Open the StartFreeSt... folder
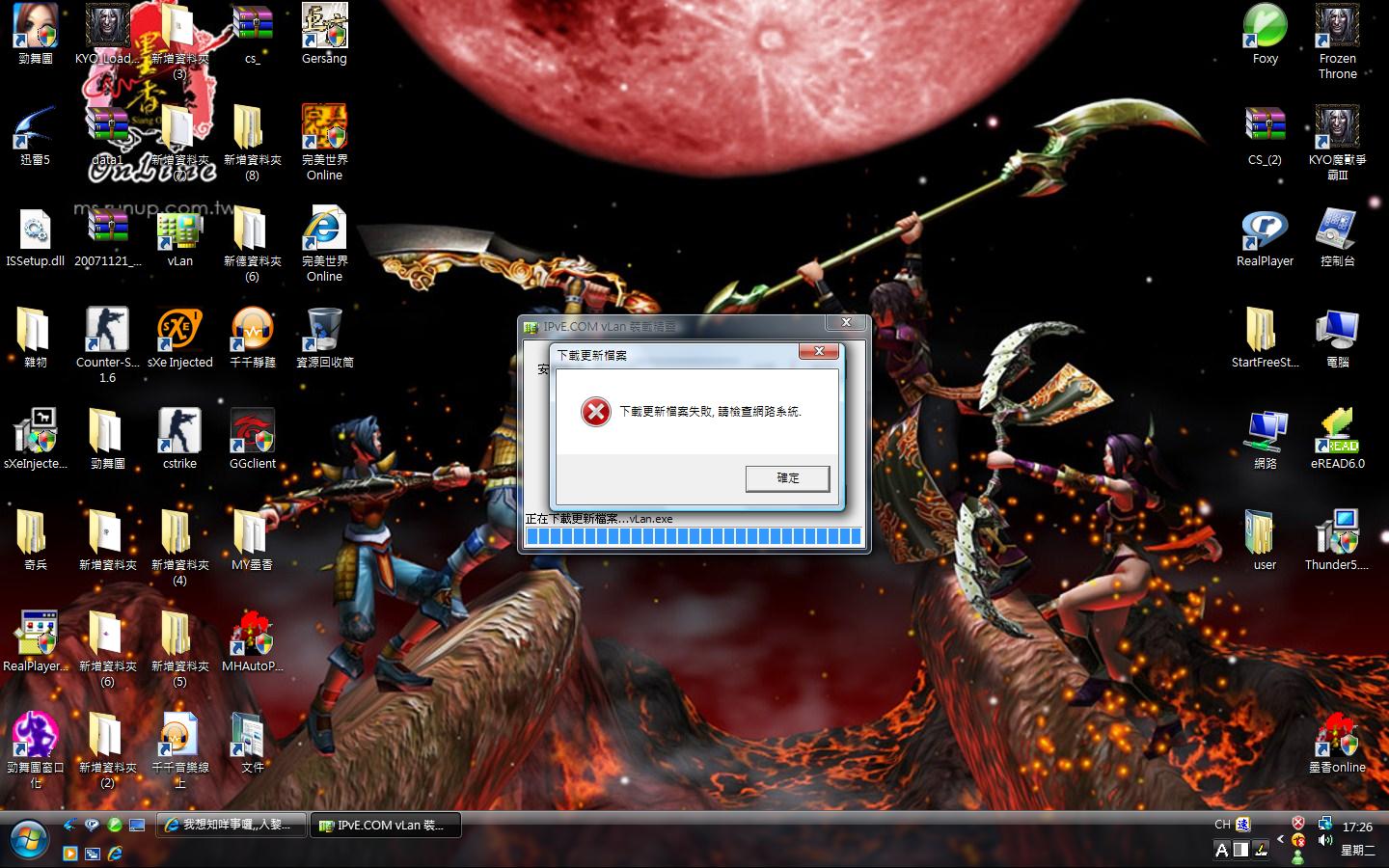The image size is (1389, 868). [1266, 339]
